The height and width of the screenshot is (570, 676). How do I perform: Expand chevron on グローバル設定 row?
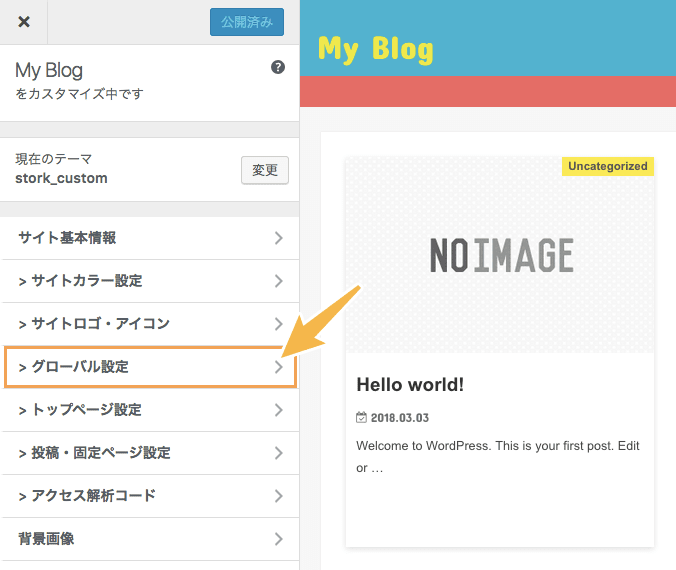coord(279,367)
